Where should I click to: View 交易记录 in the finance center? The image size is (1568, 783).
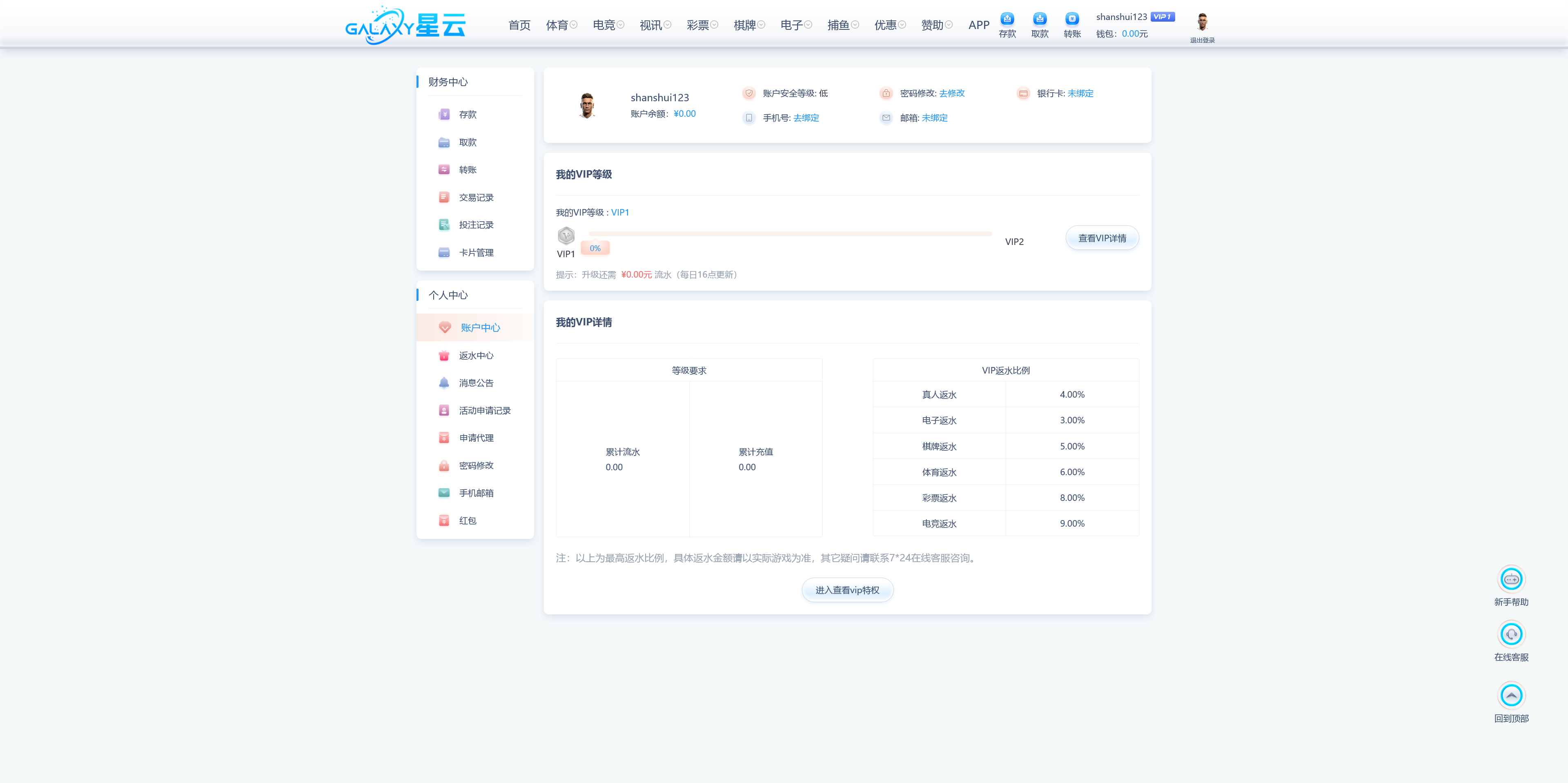pos(476,197)
